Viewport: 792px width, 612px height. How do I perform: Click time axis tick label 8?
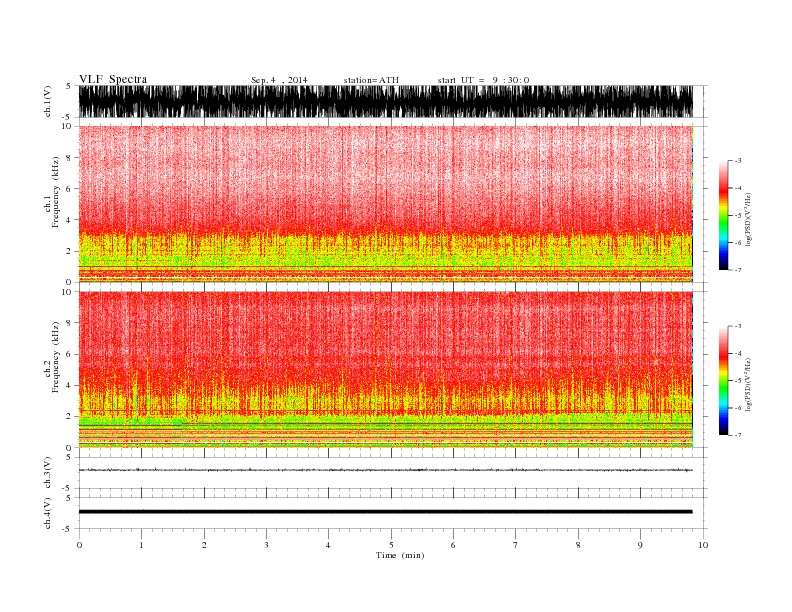tap(578, 545)
